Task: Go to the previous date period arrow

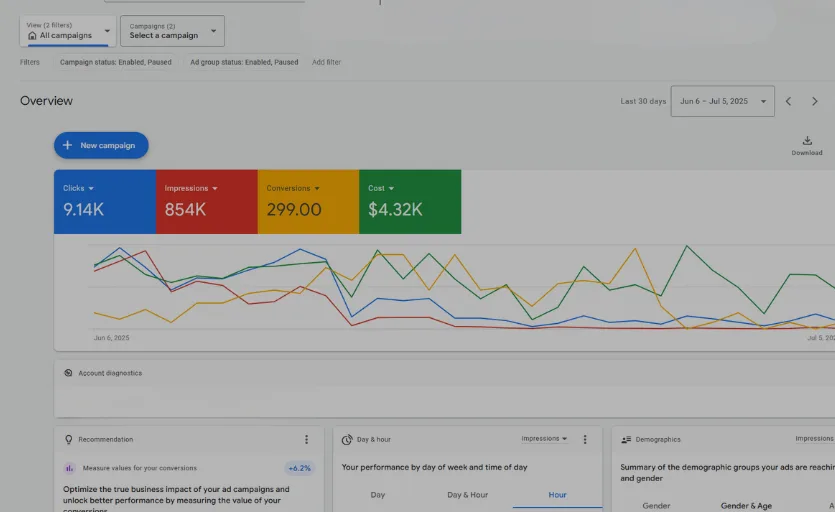Action: [x=789, y=101]
